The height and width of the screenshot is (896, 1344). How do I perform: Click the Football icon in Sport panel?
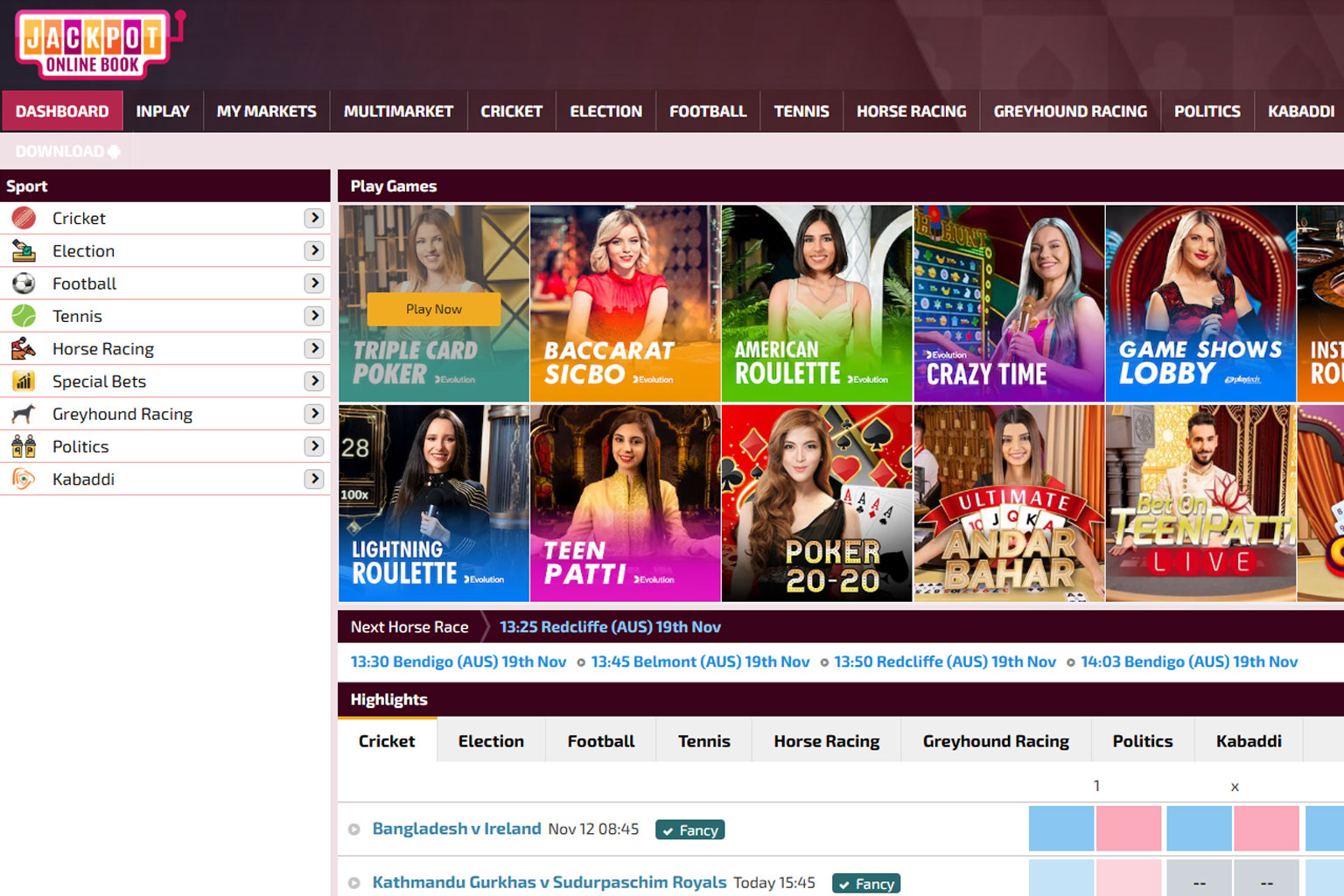[x=24, y=283]
